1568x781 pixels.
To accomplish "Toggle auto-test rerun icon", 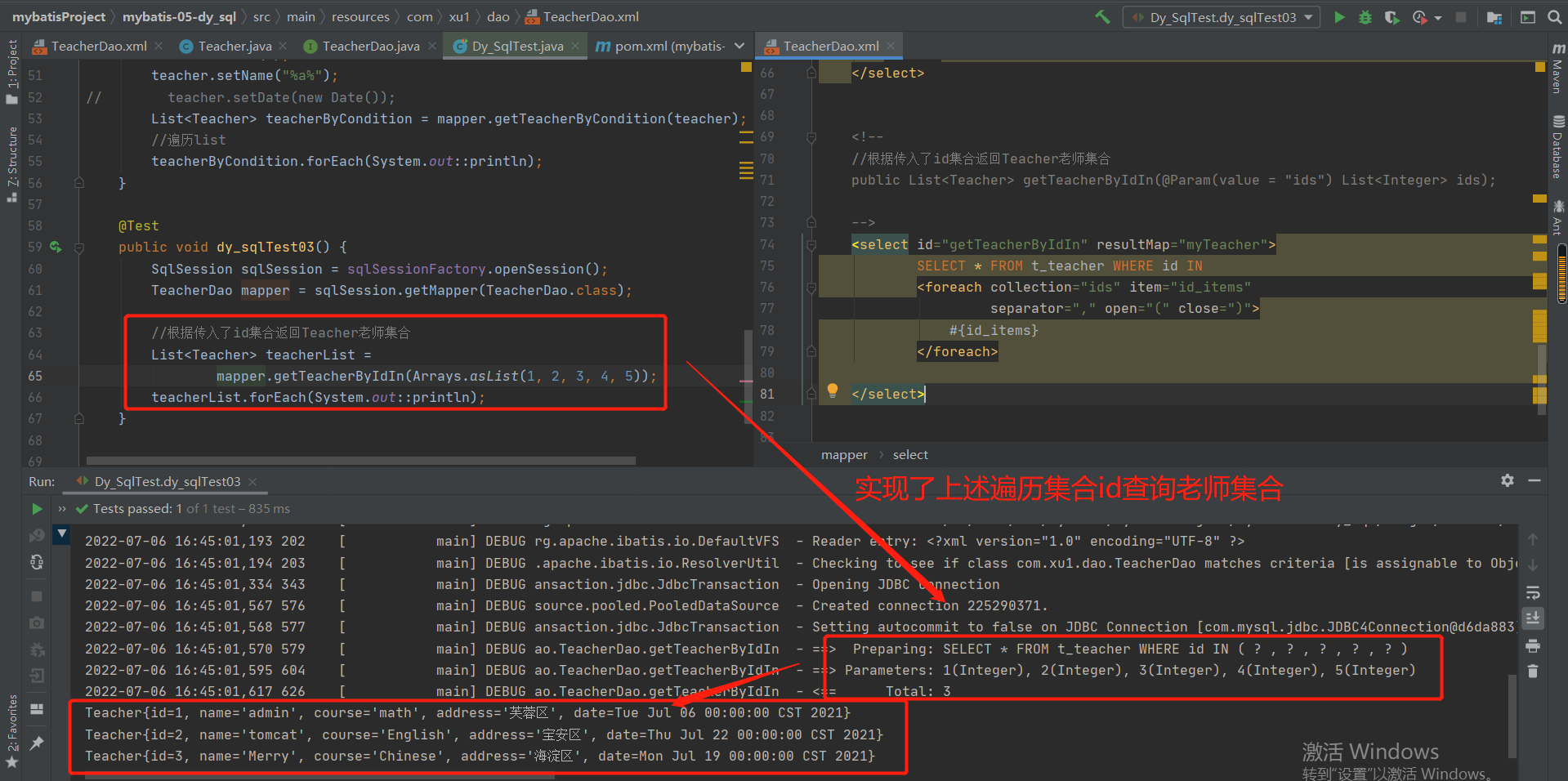I will [37, 562].
